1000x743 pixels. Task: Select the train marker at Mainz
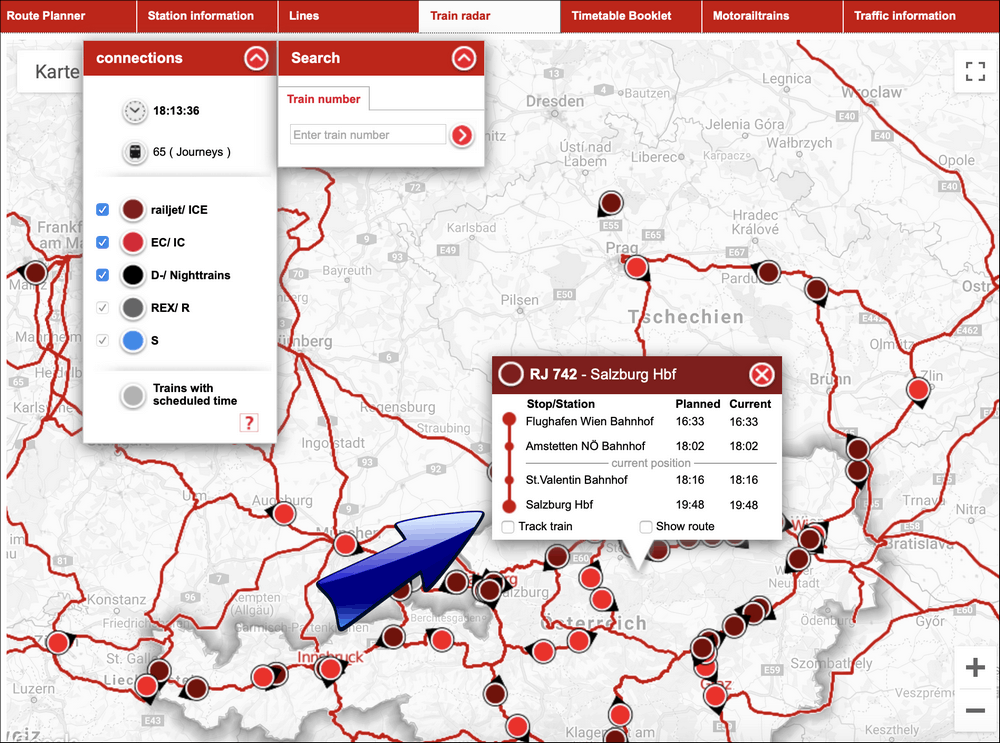(x=35, y=272)
